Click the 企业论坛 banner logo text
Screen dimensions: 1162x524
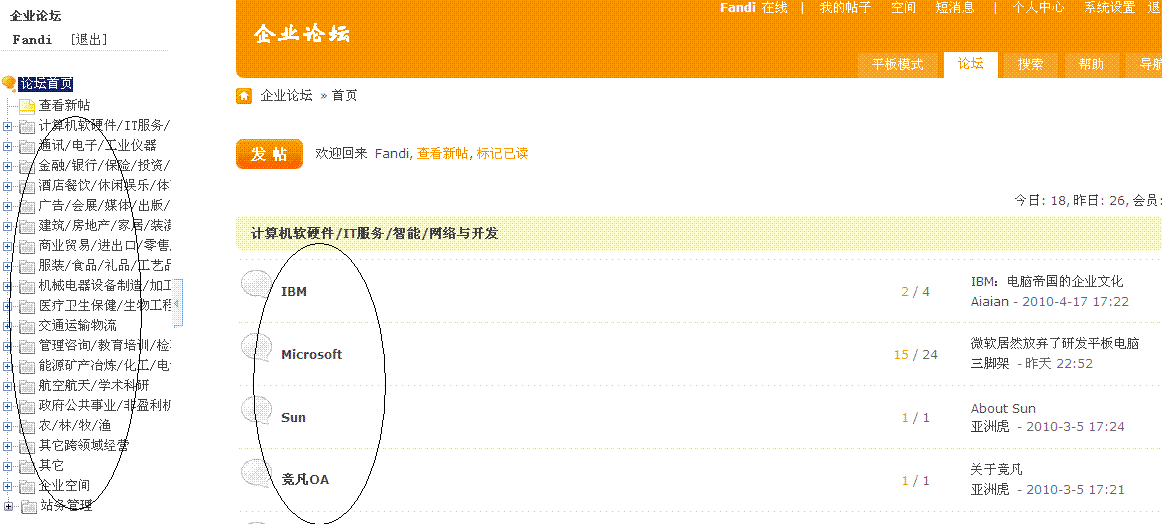[x=302, y=34]
